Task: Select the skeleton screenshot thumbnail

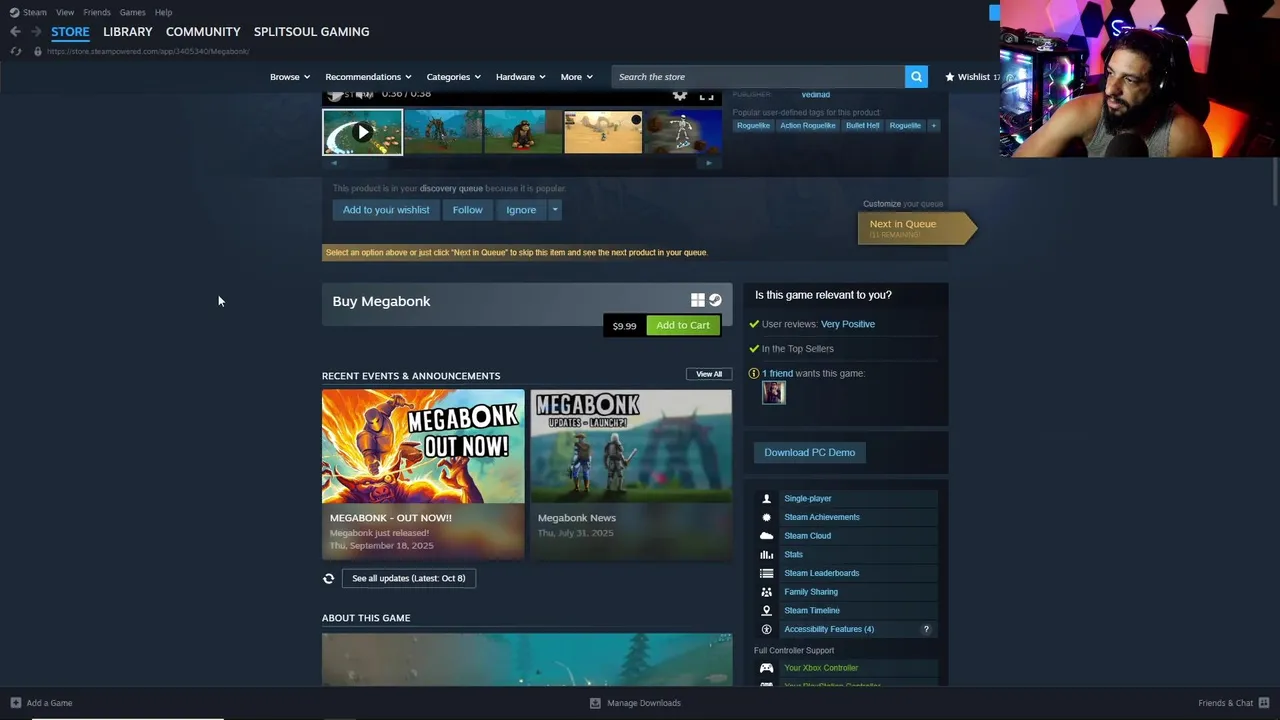Action: tap(683, 132)
